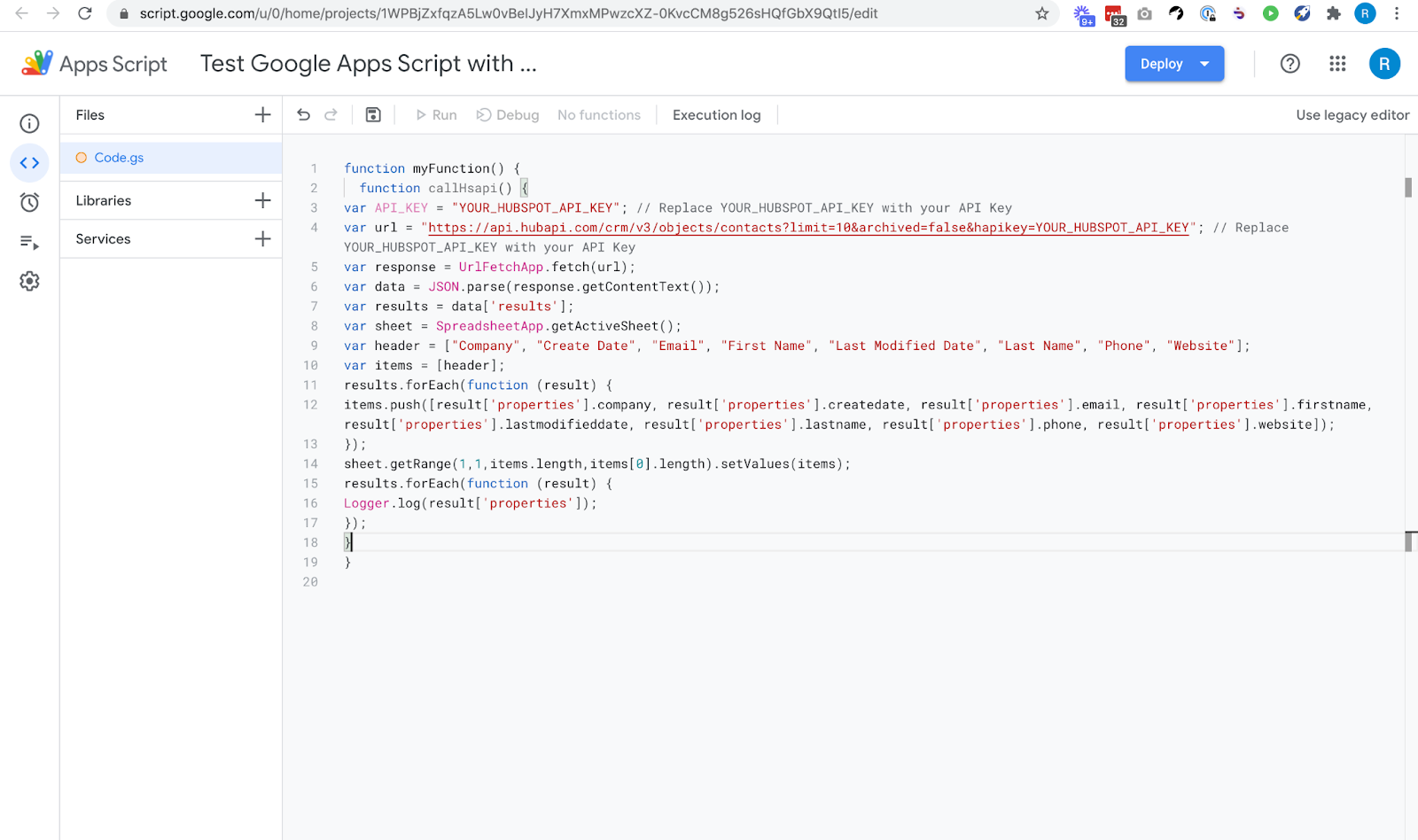Add a new file with the Files plus
1418x840 pixels.
[262, 115]
